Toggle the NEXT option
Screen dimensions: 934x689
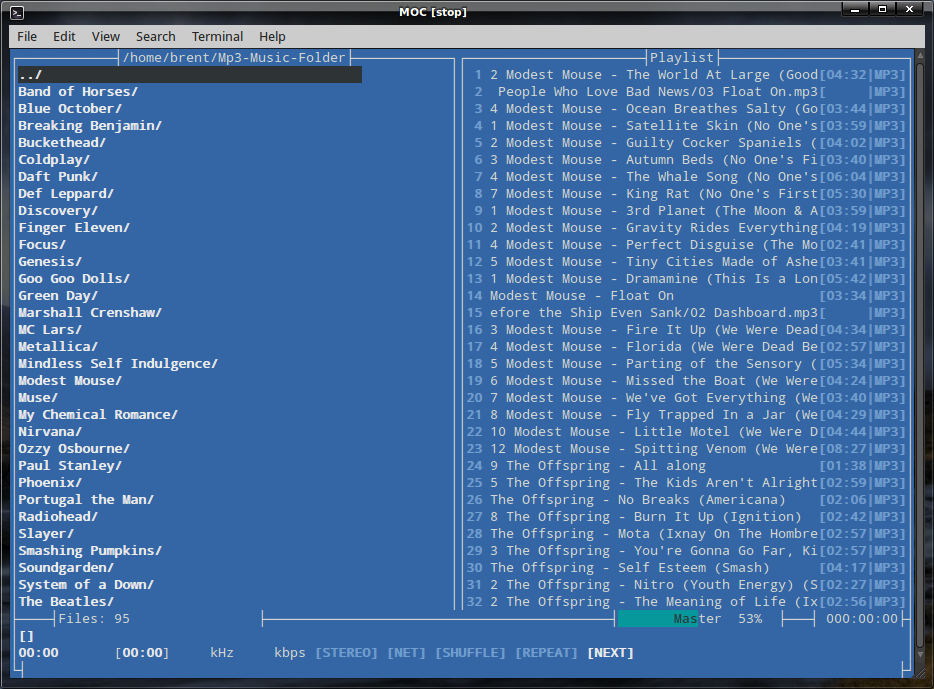pyautogui.click(x=611, y=653)
